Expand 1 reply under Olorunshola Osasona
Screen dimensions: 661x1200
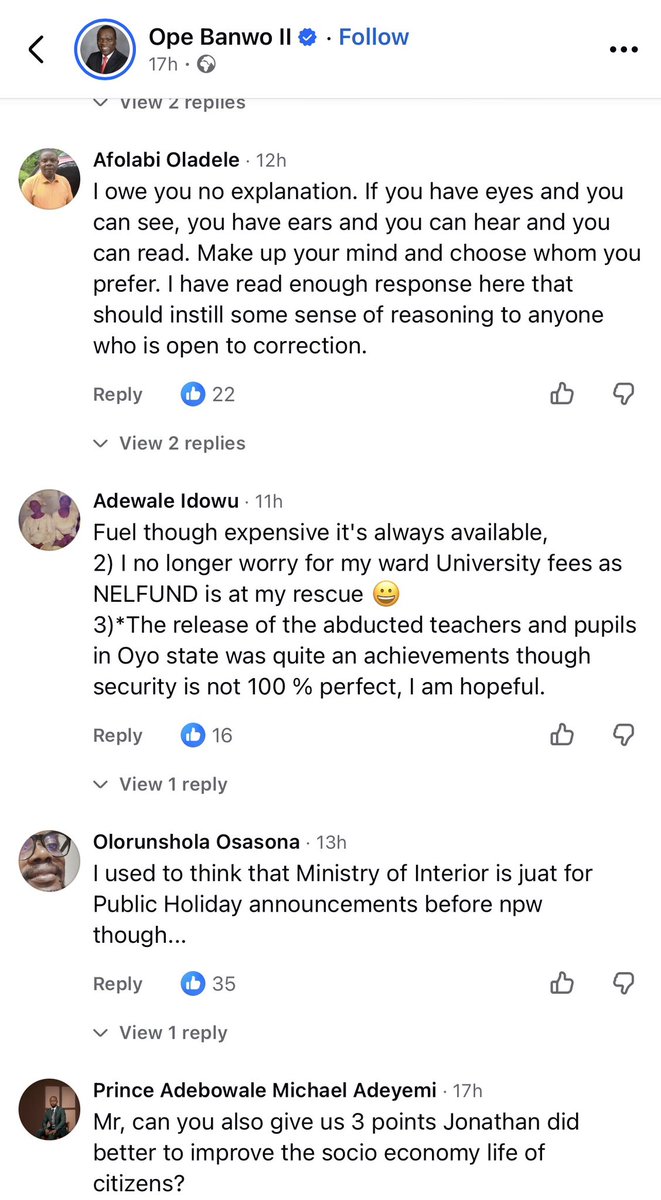pyautogui.click(x=160, y=1032)
